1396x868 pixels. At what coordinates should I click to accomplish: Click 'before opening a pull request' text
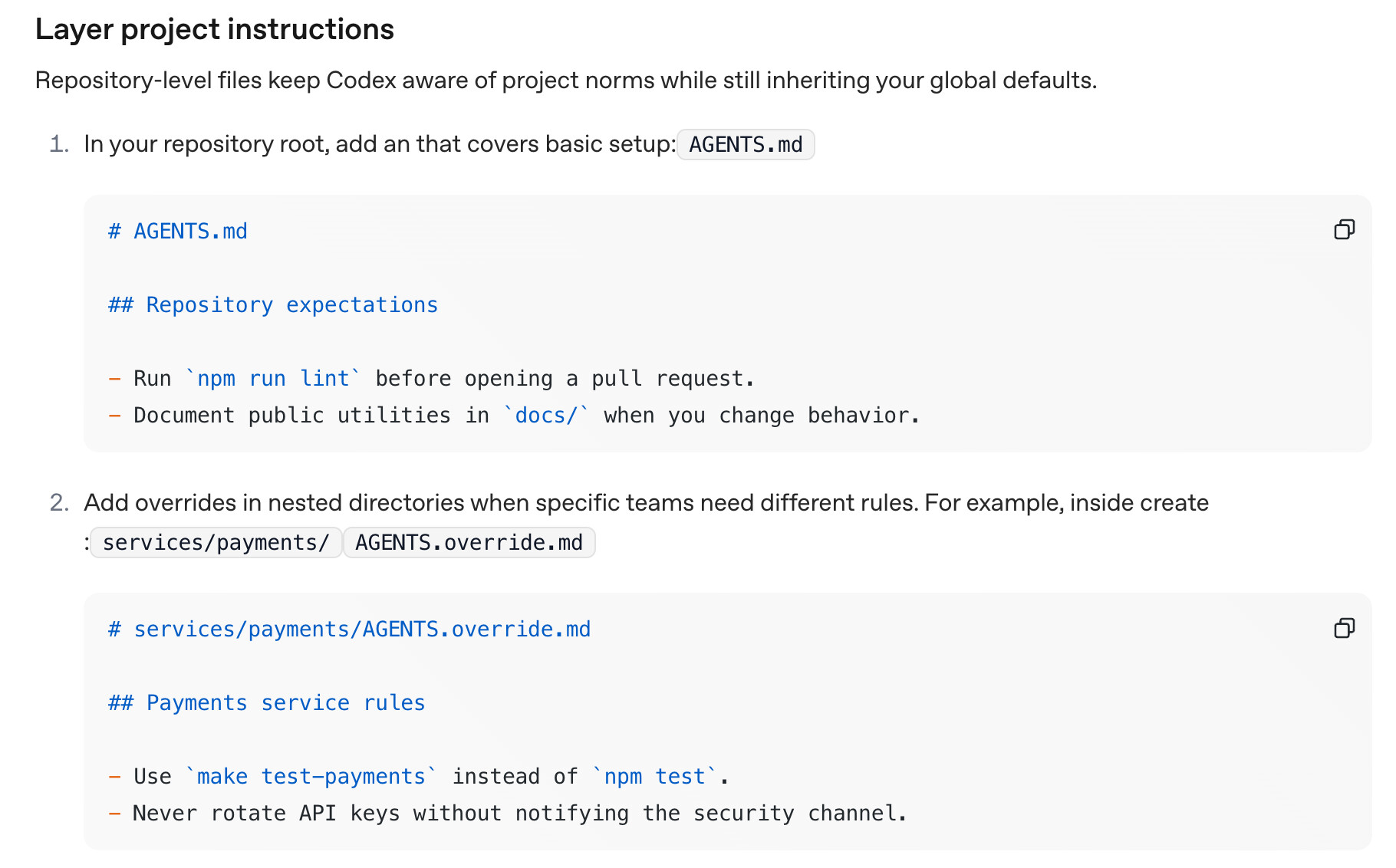tap(565, 378)
